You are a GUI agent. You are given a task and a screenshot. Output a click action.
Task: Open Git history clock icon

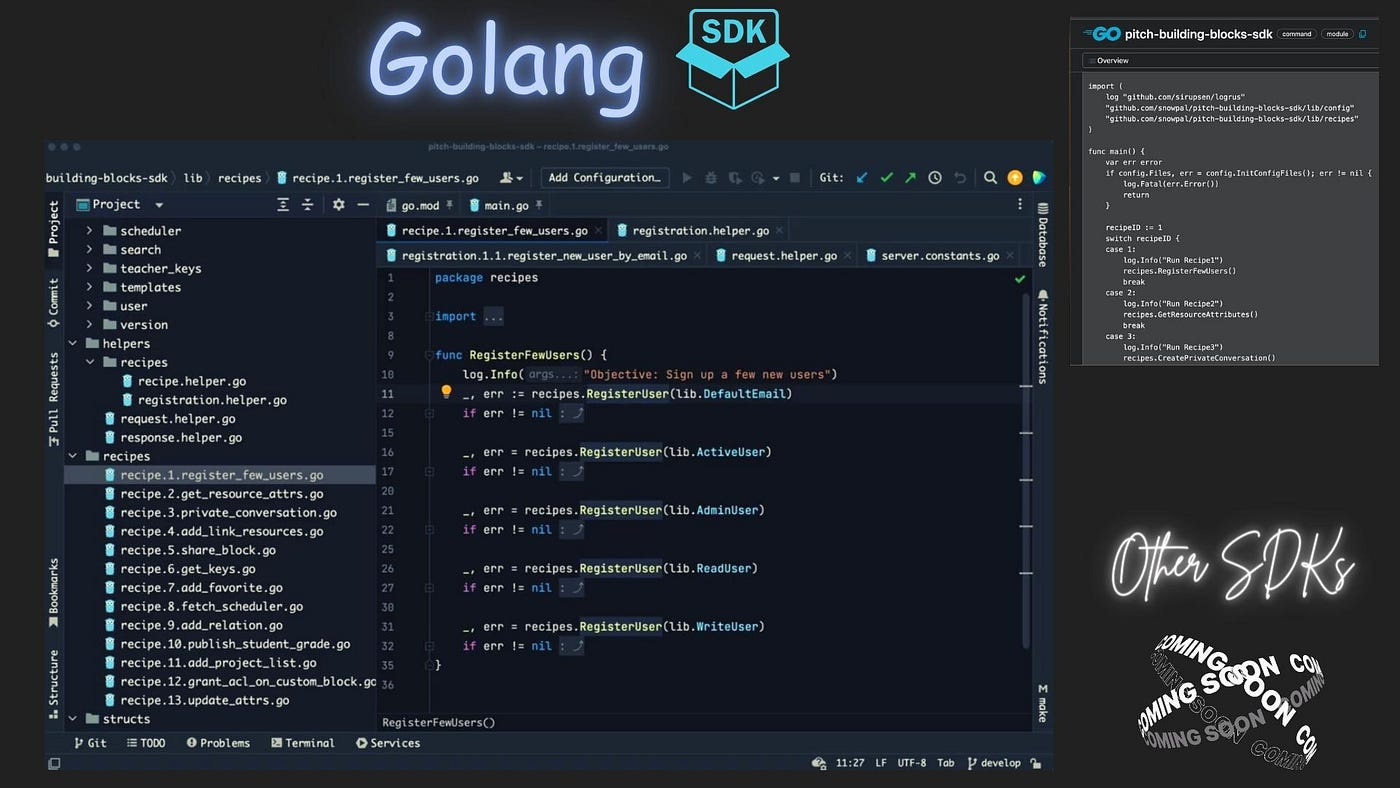click(x=935, y=178)
